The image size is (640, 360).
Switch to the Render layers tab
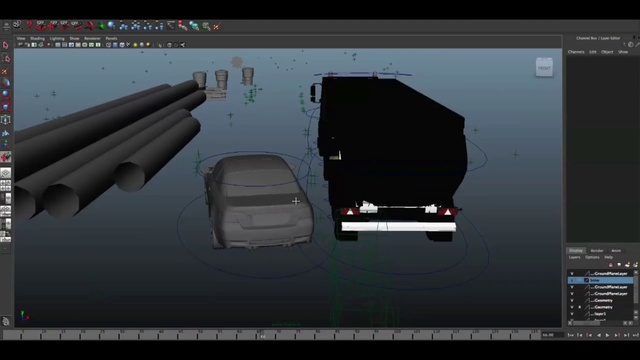point(597,251)
